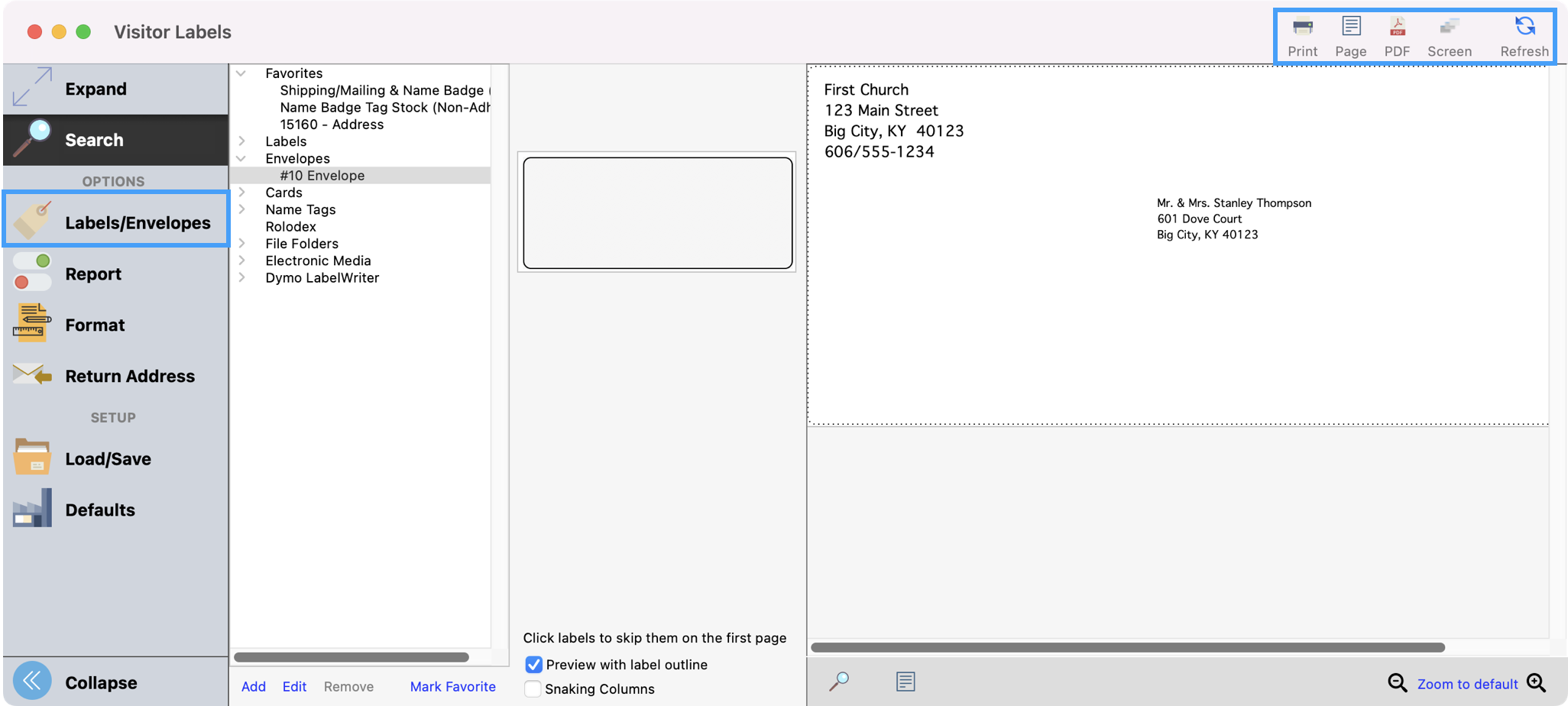Open the PDF export icon

[x=1397, y=28]
